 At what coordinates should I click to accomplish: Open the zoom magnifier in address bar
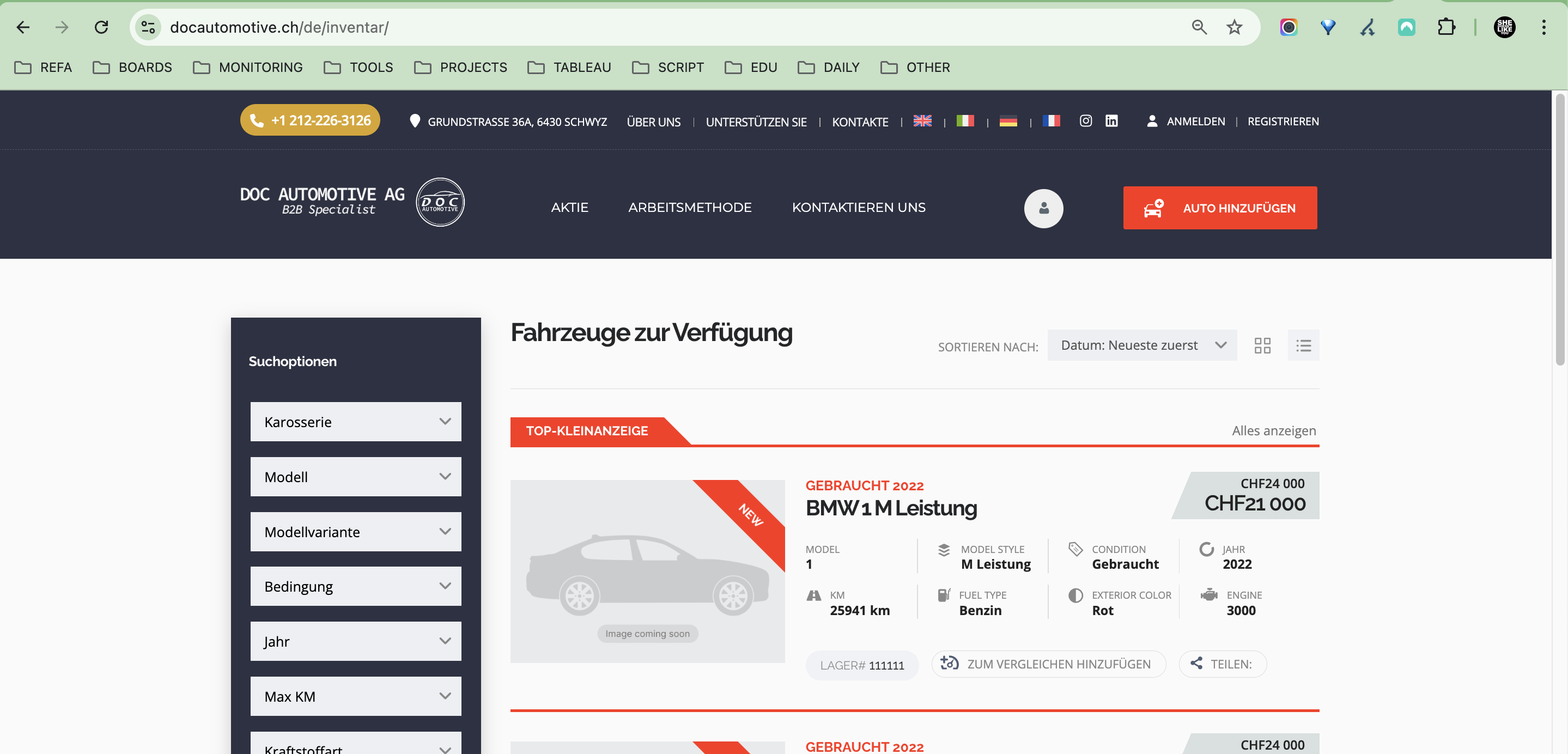(1199, 27)
